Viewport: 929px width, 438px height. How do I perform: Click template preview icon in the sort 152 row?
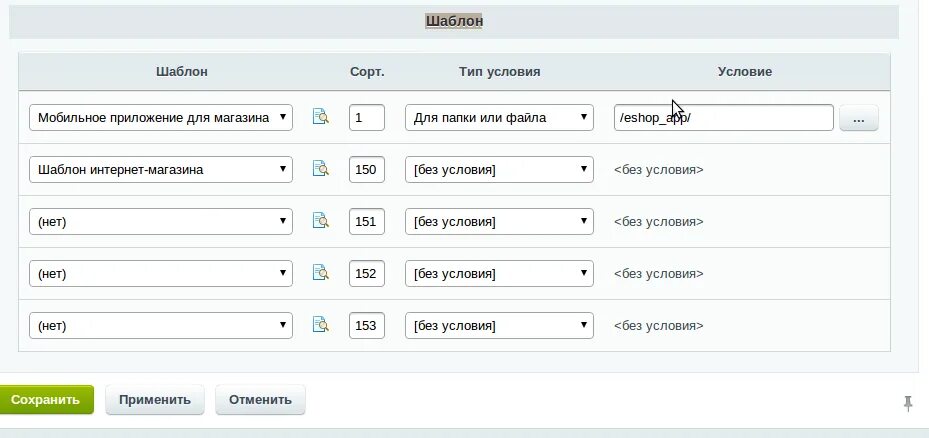[x=320, y=273]
